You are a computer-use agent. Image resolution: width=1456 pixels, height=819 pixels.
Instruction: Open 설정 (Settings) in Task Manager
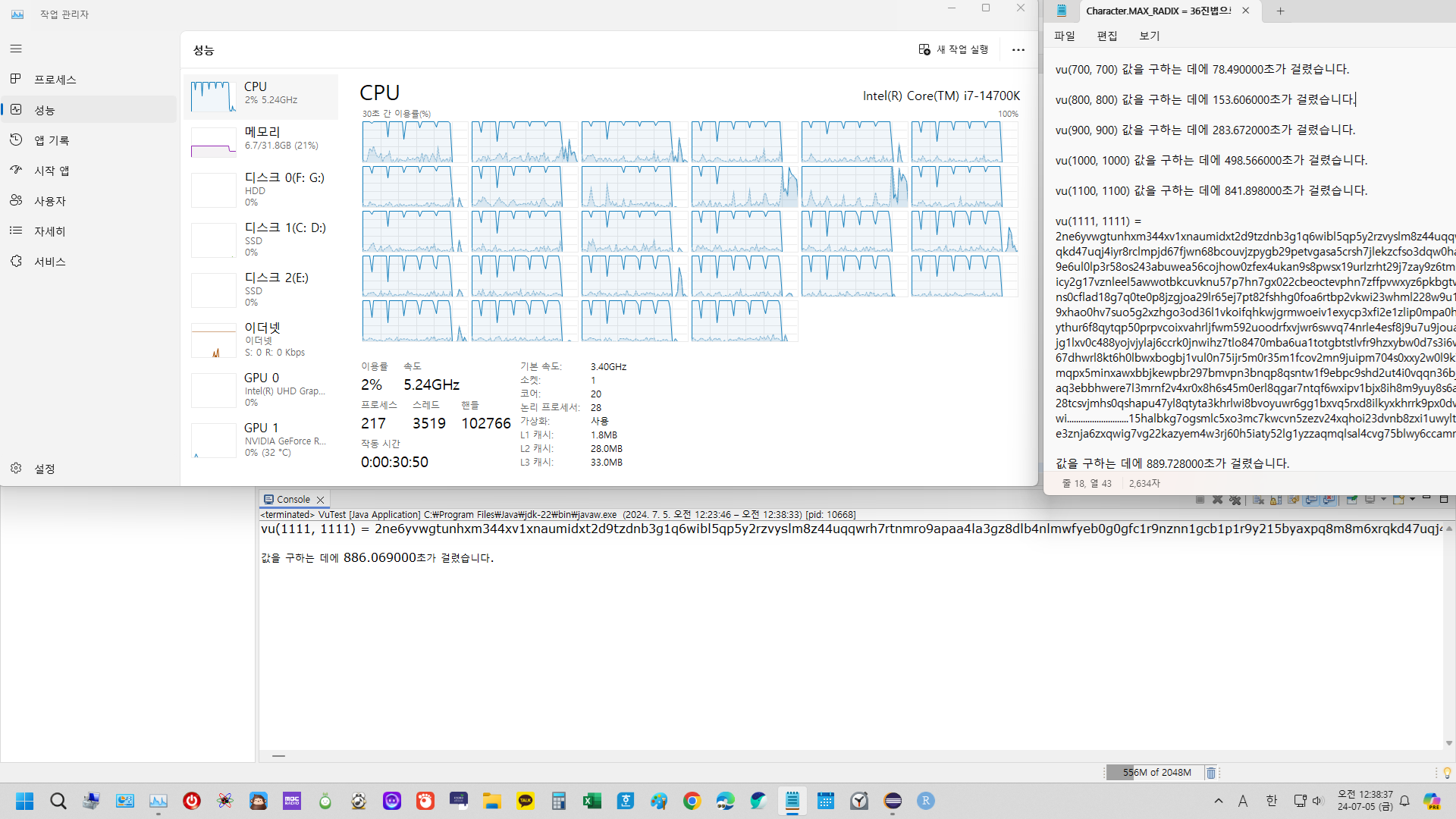[44, 469]
